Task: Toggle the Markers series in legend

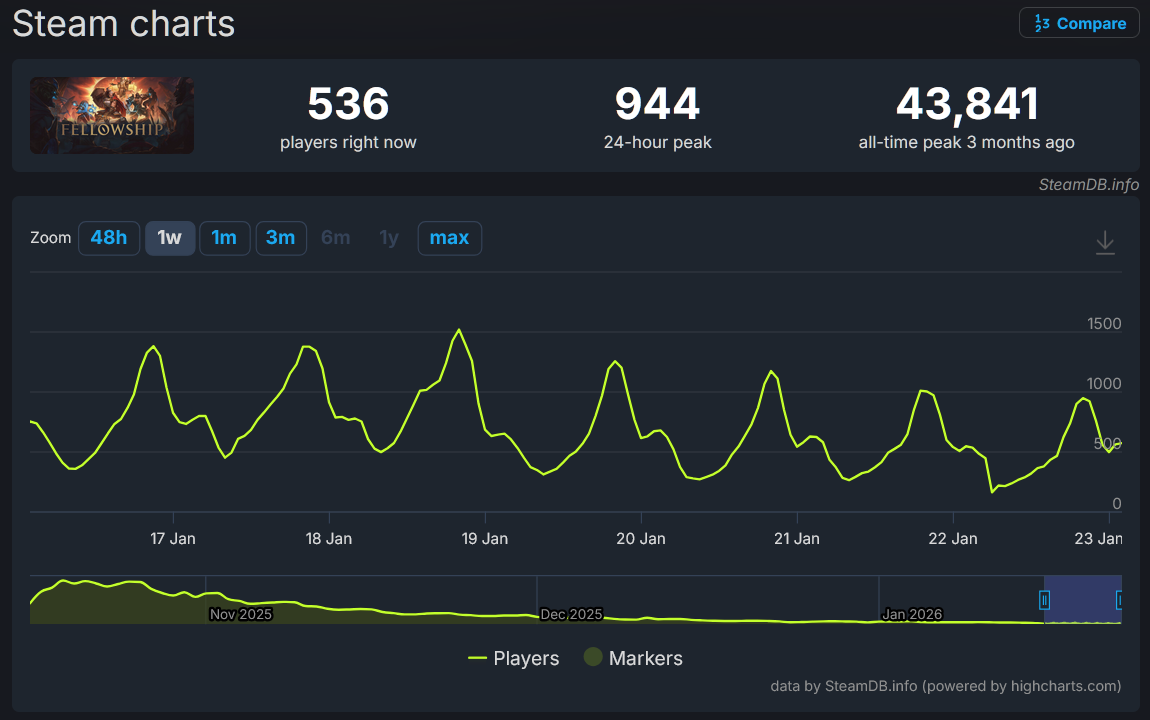Action: coord(634,658)
